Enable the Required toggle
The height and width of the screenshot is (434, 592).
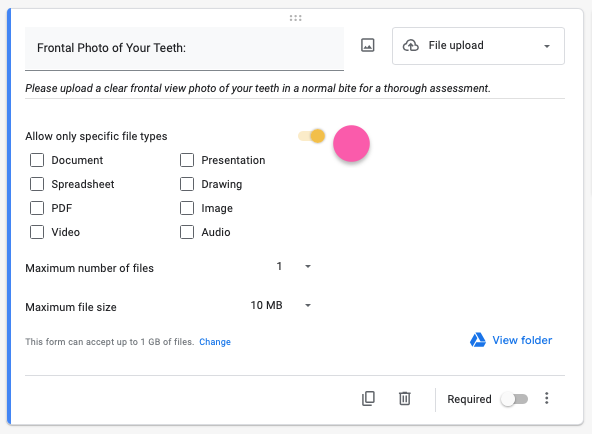pos(514,399)
